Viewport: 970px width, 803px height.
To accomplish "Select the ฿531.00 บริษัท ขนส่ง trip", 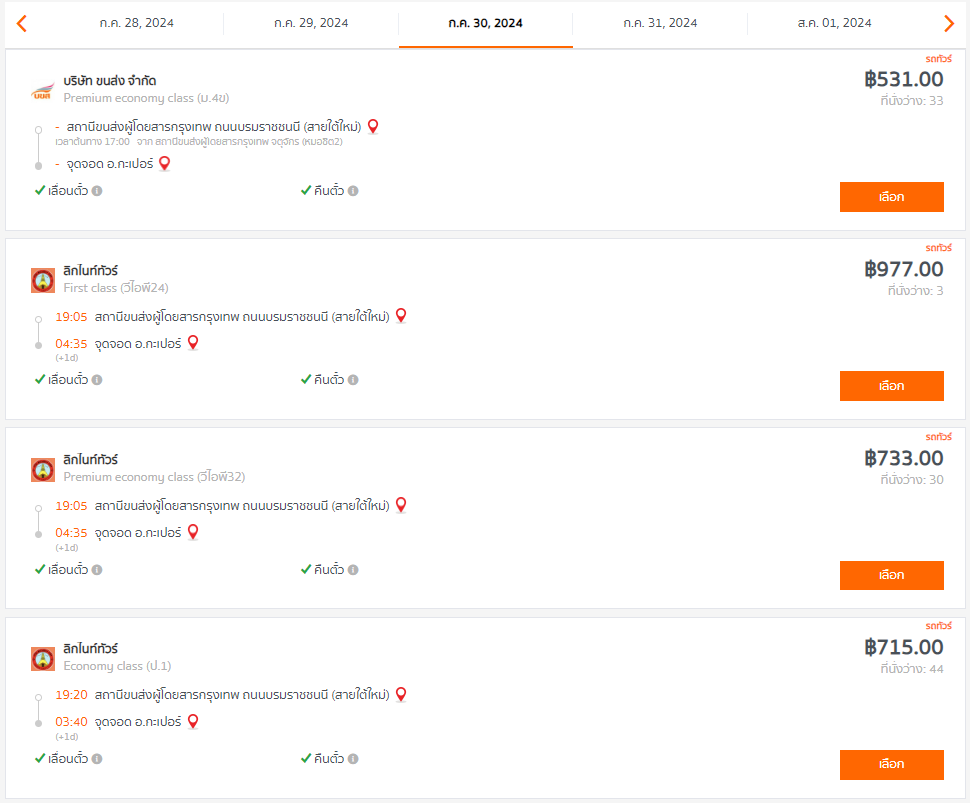I will [x=891, y=197].
